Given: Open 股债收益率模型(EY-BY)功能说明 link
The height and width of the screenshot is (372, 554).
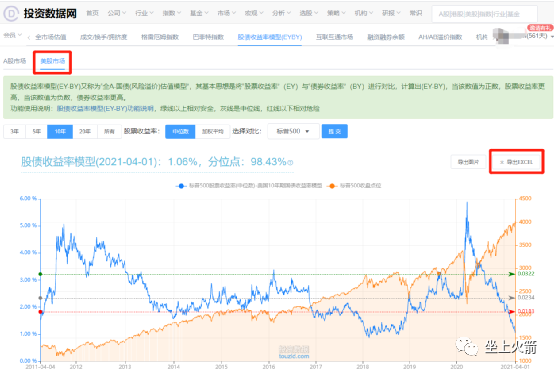Looking at the screenshot, I should click(x=105, y=109).
